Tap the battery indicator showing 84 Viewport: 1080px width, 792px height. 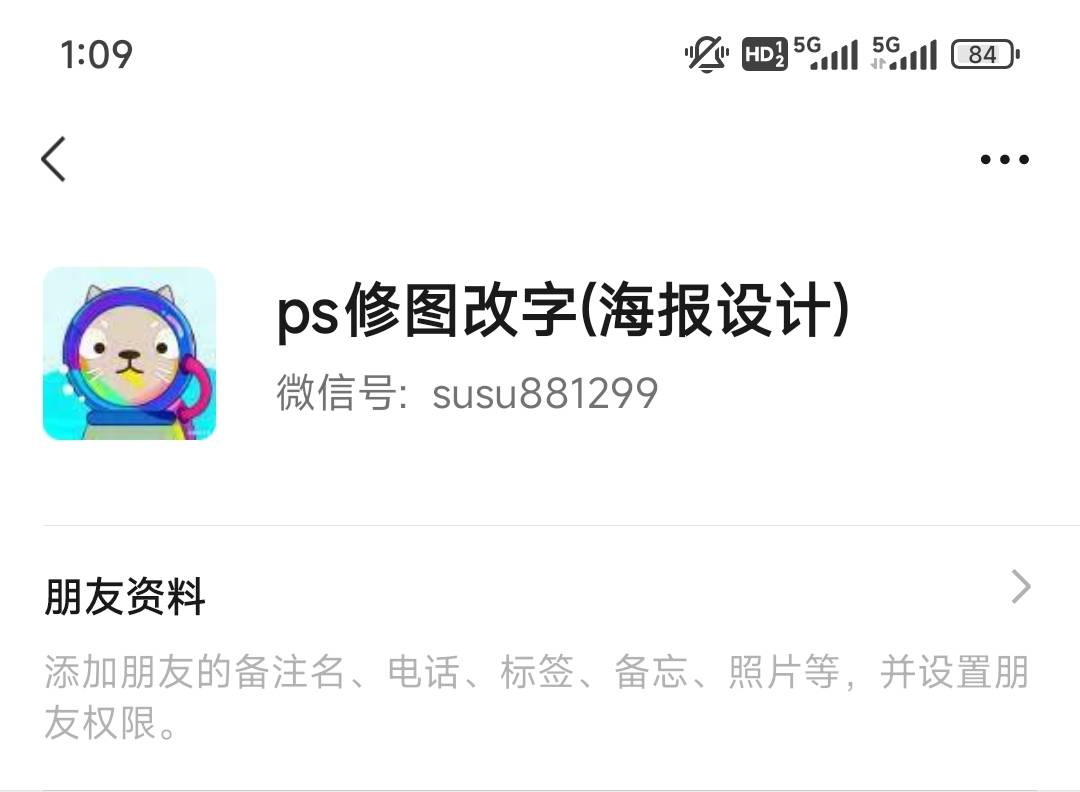pyautogui.click(x=985, y=54)
